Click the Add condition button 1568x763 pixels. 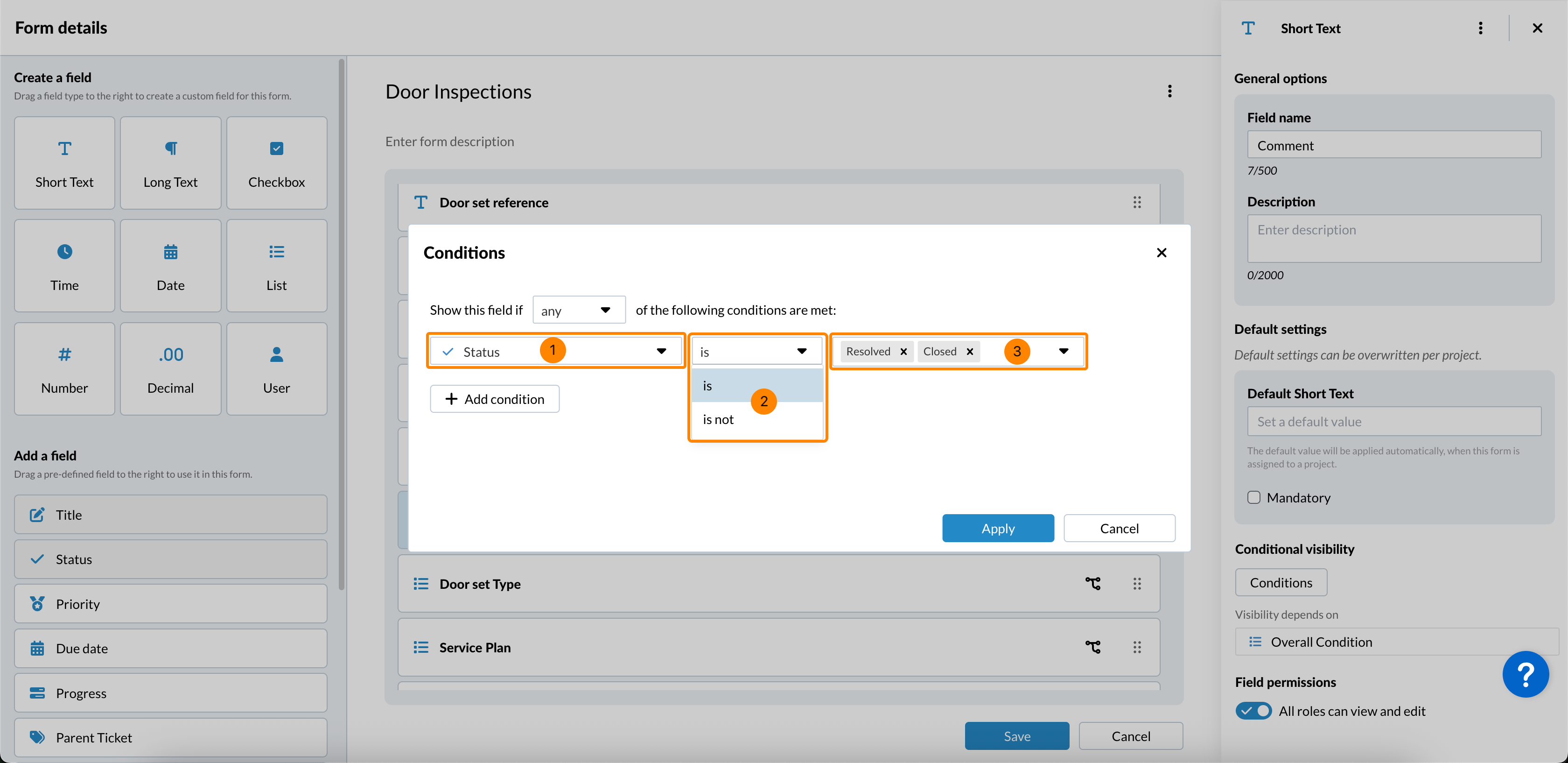(x=494, y=399)
